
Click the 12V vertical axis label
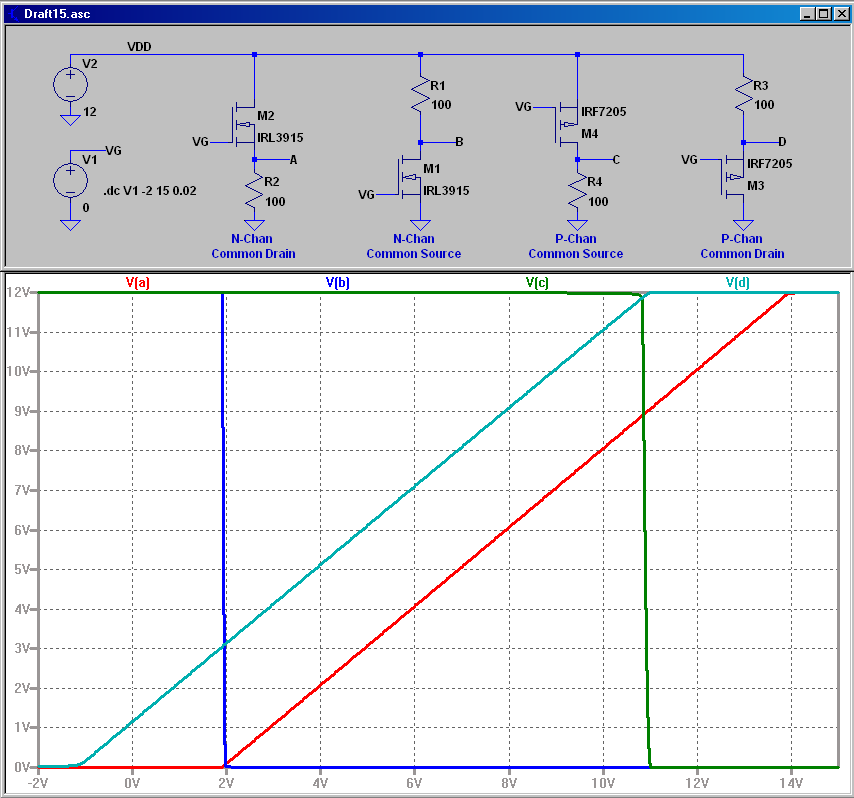pos(18,293)
